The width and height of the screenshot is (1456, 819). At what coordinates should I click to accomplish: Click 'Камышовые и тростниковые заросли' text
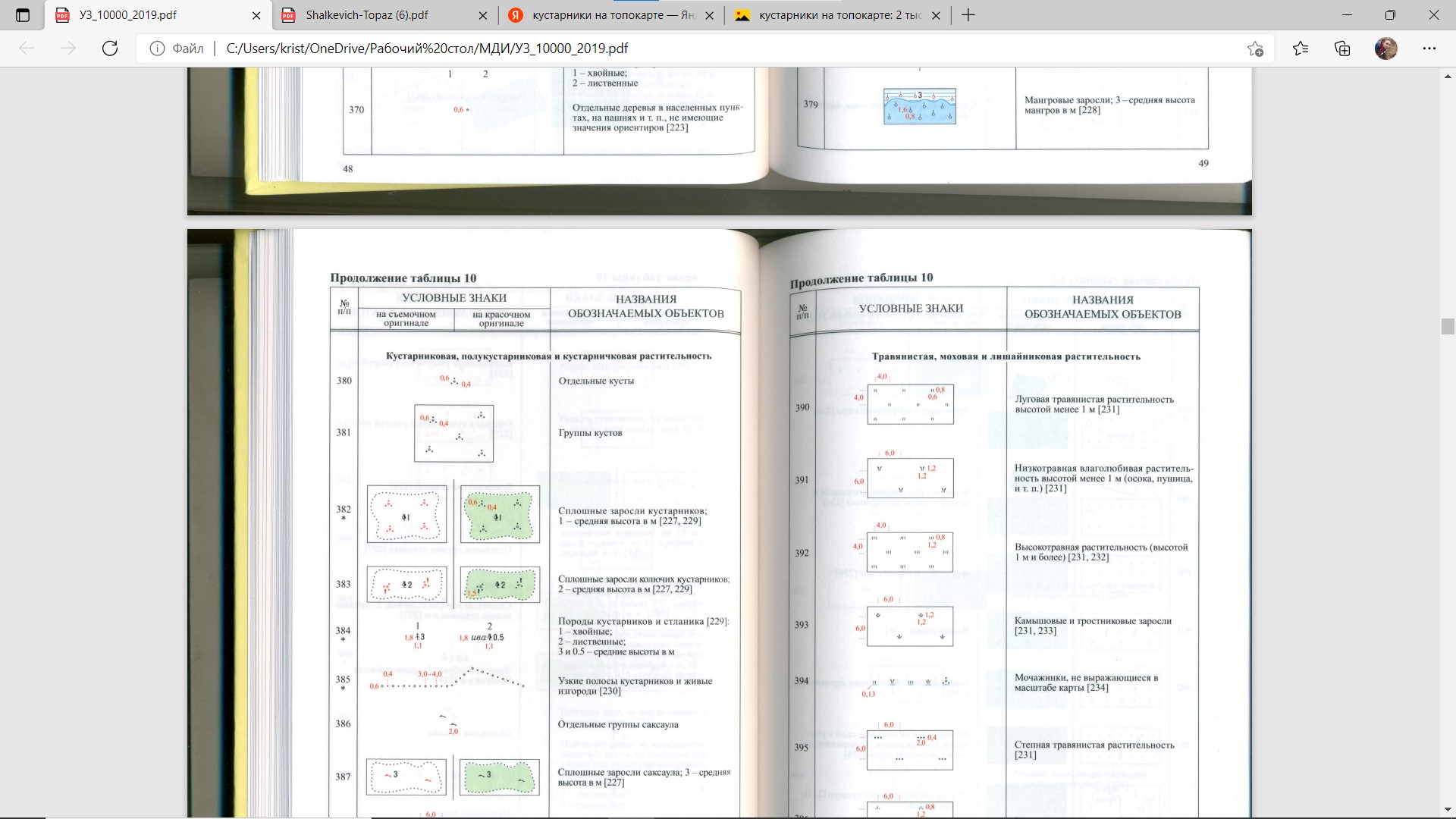coord(1093,626)
